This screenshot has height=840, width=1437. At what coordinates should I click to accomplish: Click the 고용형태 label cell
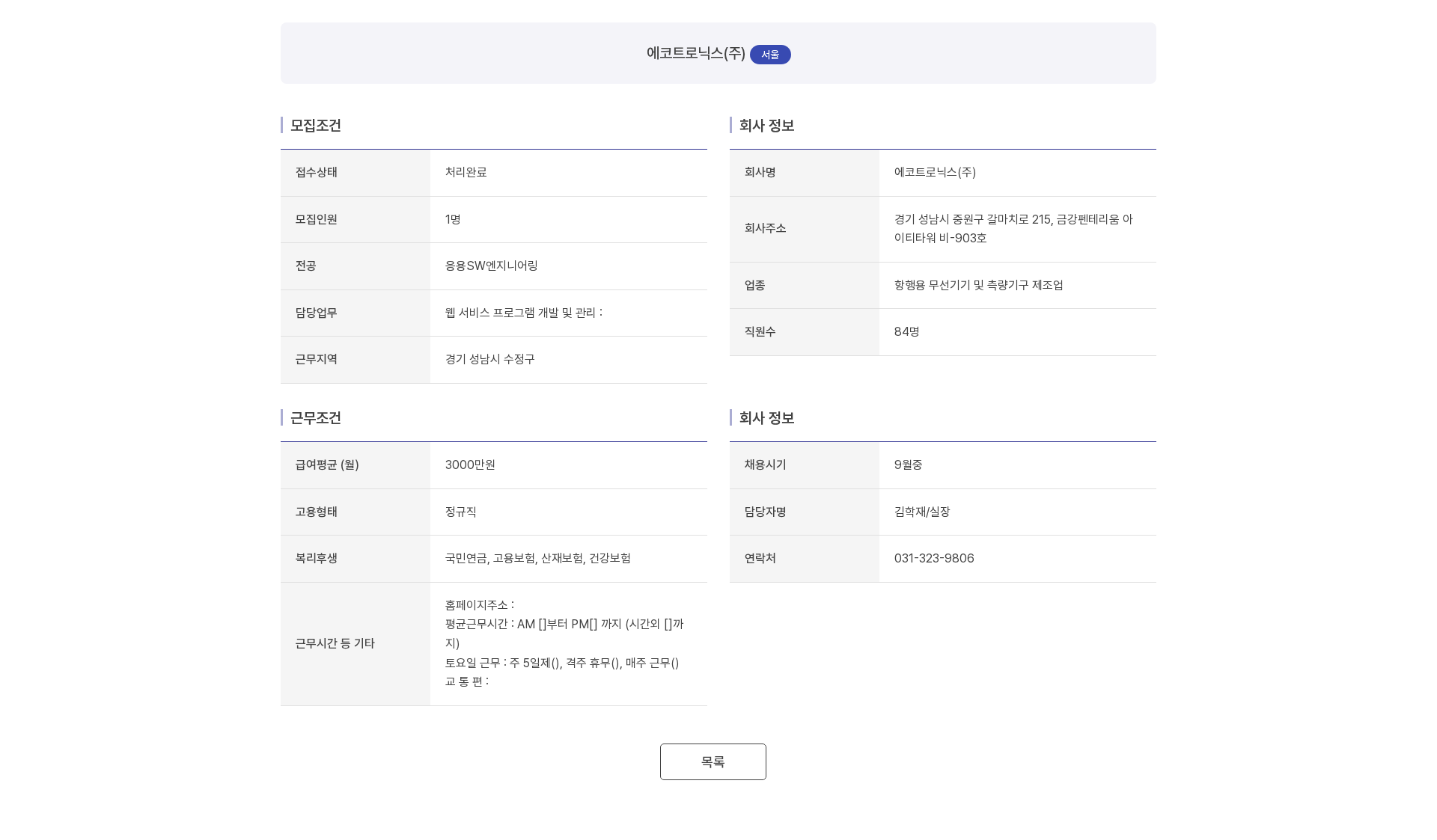point(356,512)
